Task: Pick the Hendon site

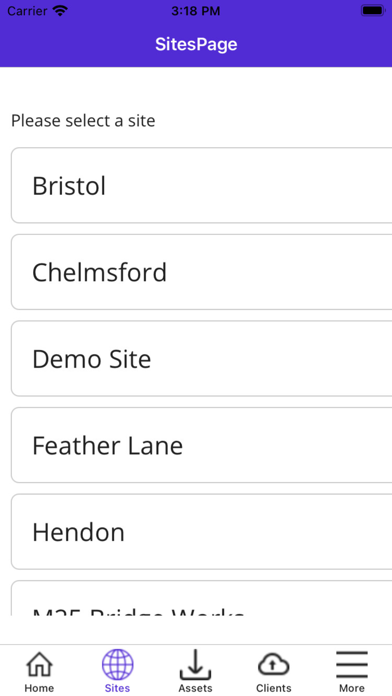Action: click(x=202, y=531)
